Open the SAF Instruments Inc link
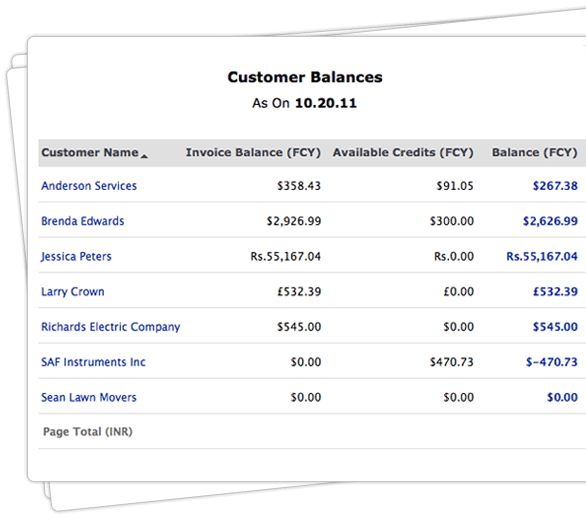 click(x=93, y=362)
